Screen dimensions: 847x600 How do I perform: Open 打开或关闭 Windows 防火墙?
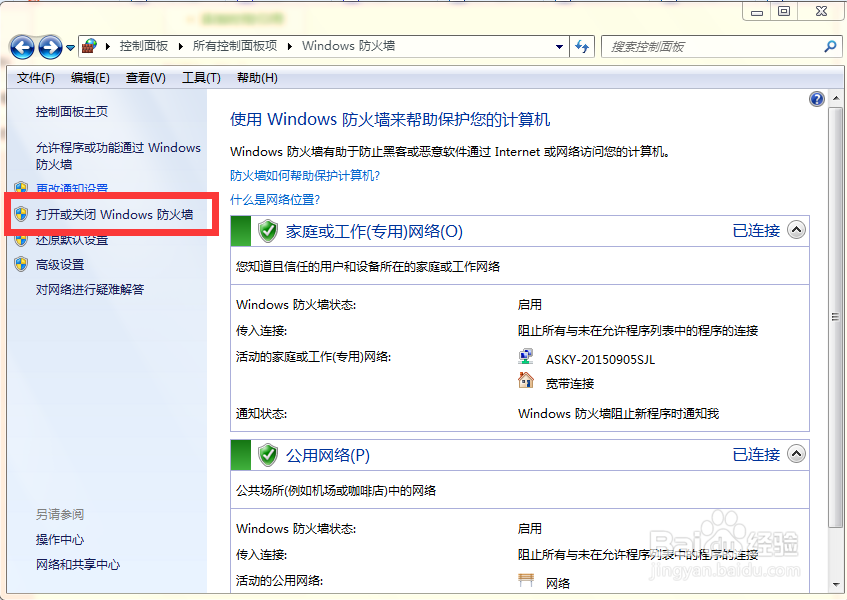[115, 214]
